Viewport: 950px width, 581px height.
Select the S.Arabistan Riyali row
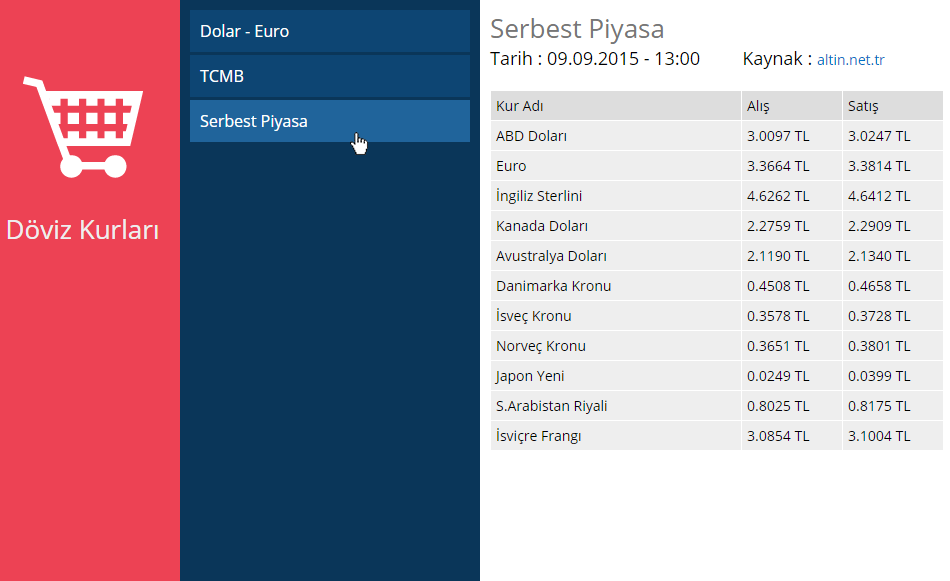click(717, 406)
